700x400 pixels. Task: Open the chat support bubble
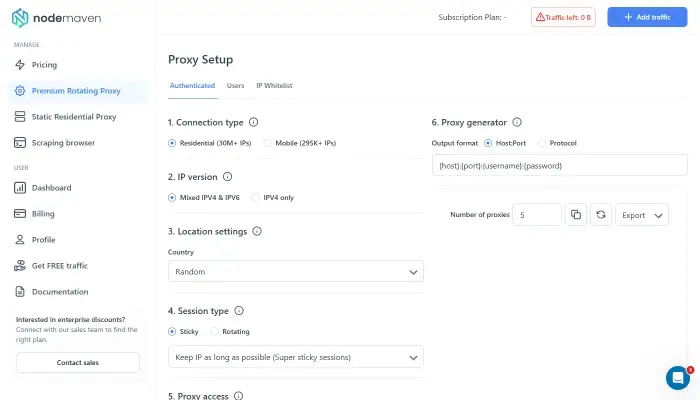(x=677, y=377)
